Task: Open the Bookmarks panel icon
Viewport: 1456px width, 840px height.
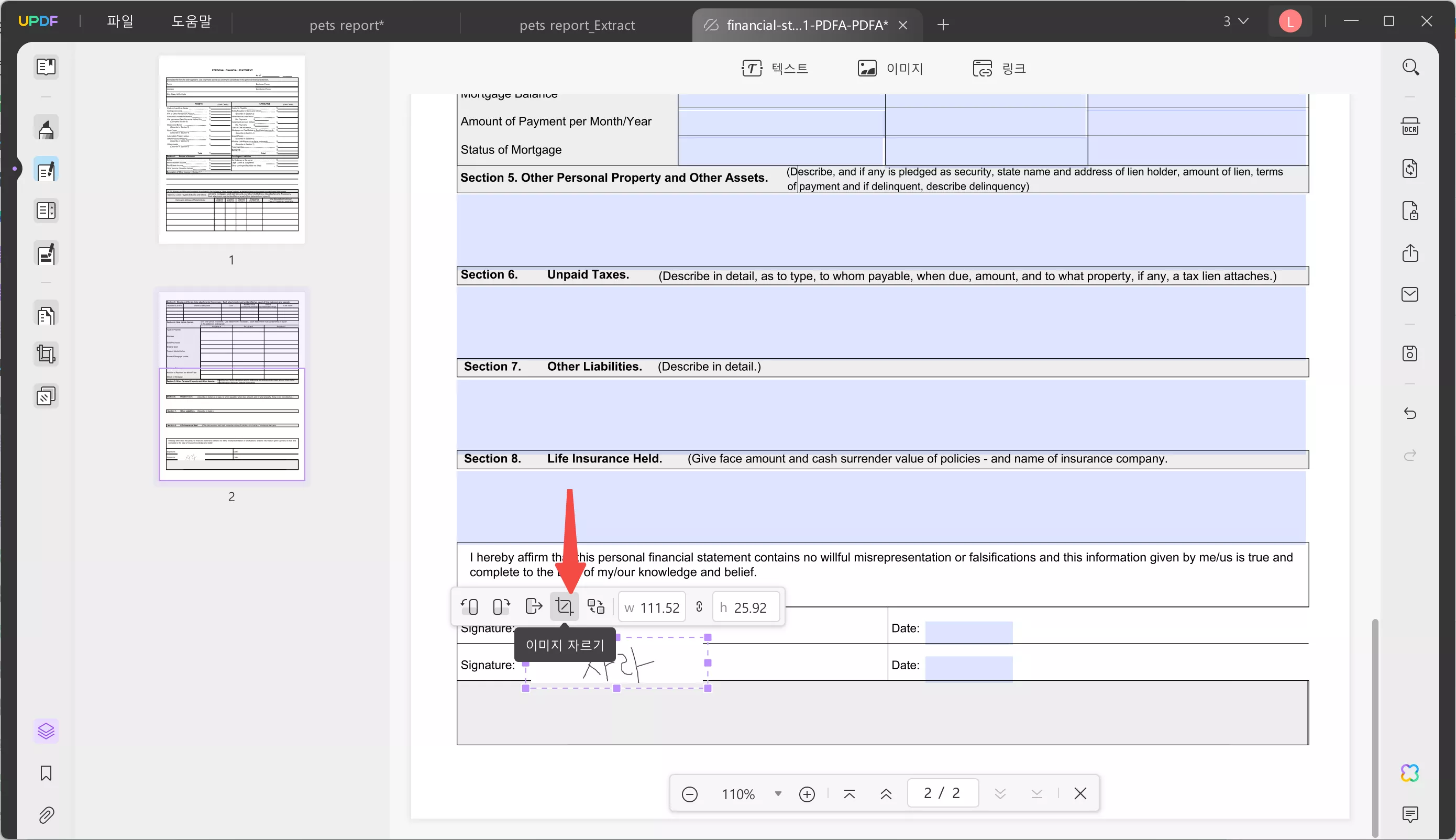Action: click(46, 773)
